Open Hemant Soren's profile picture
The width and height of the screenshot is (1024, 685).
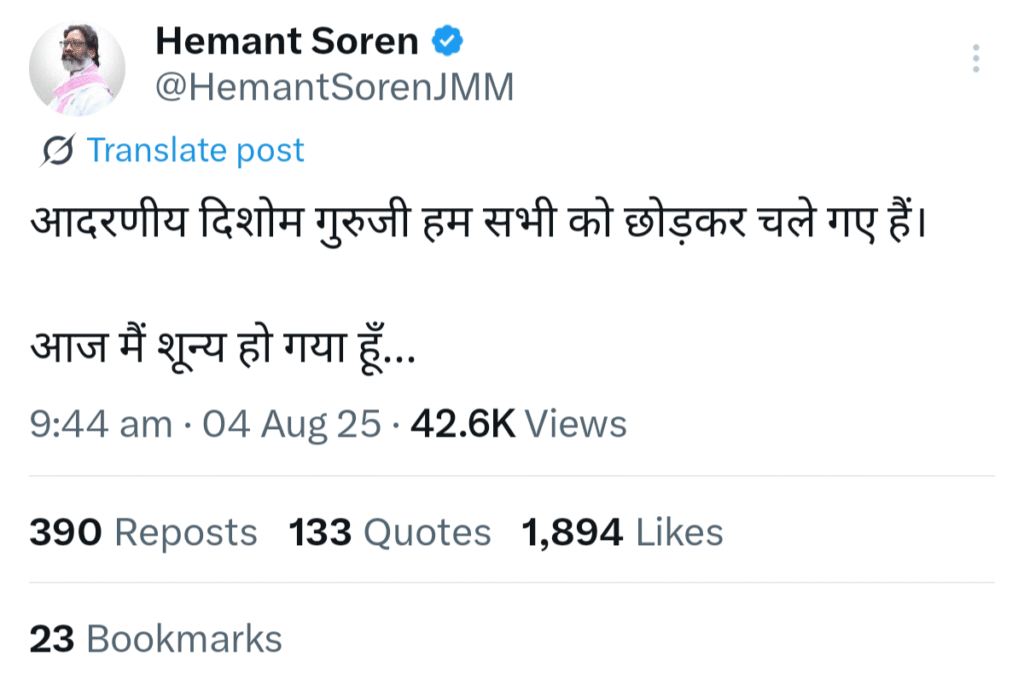click(77, 68)
